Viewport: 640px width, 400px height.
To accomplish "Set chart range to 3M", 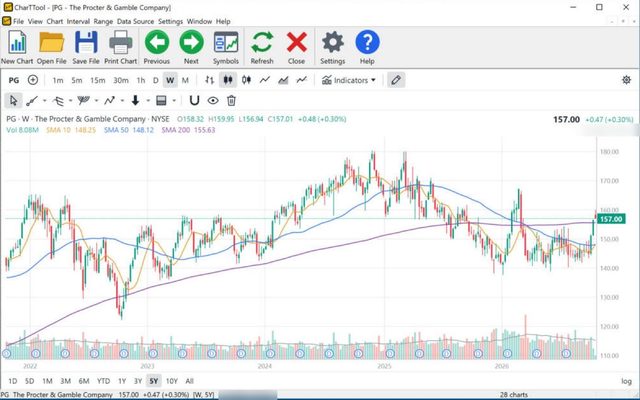I will tap(66, 381).
